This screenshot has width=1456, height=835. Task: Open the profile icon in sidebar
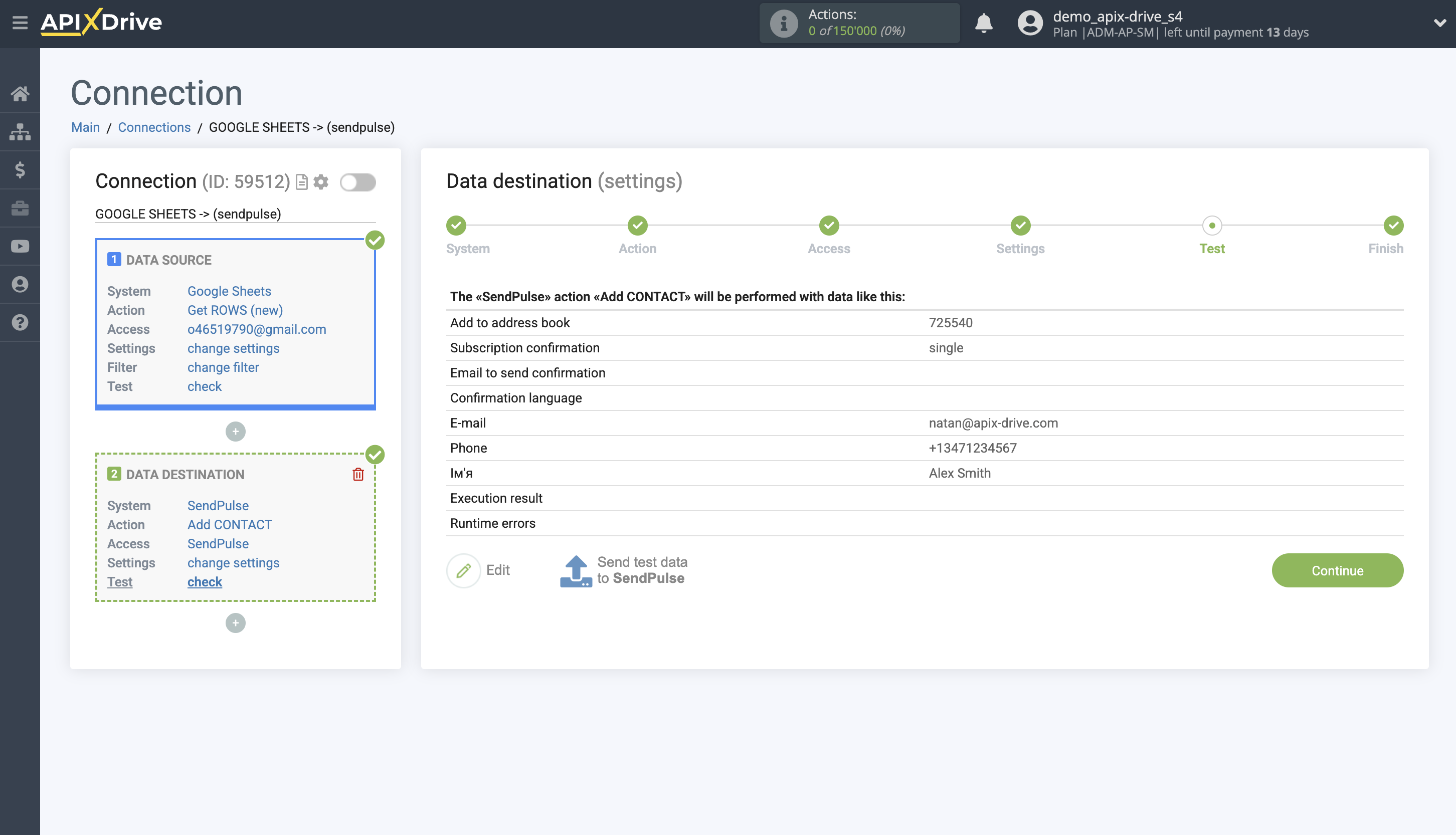[20, 285]
